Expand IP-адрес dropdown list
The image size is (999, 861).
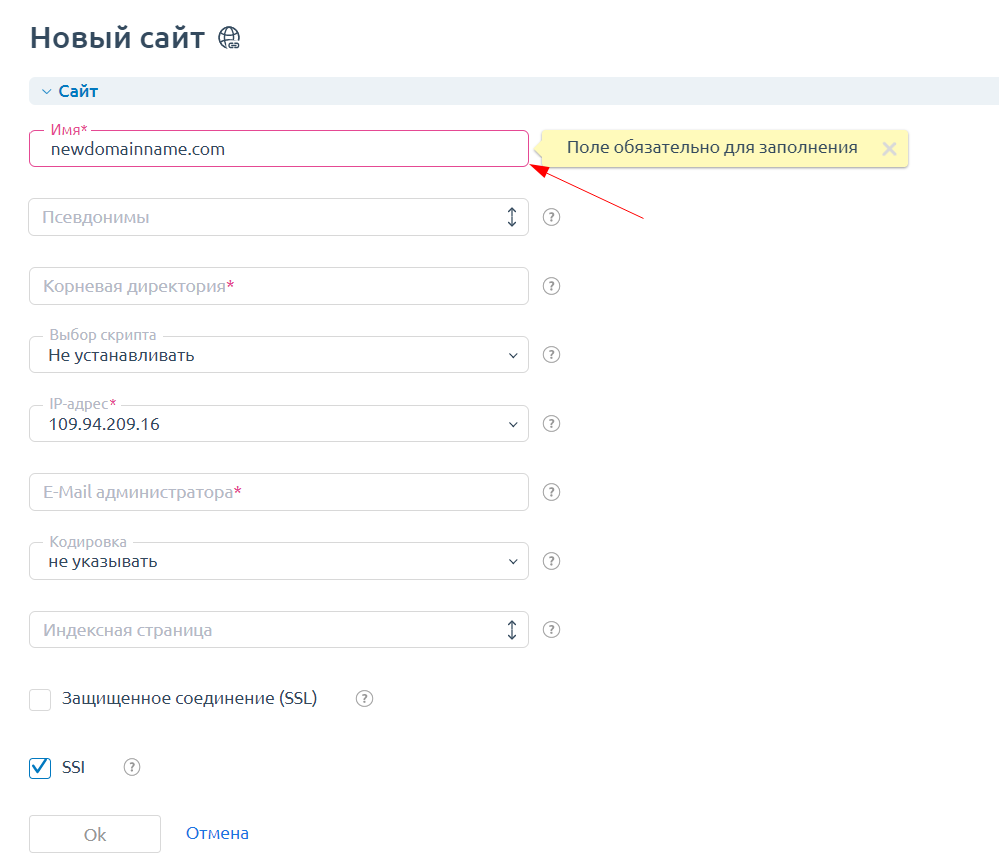(278, 424)
